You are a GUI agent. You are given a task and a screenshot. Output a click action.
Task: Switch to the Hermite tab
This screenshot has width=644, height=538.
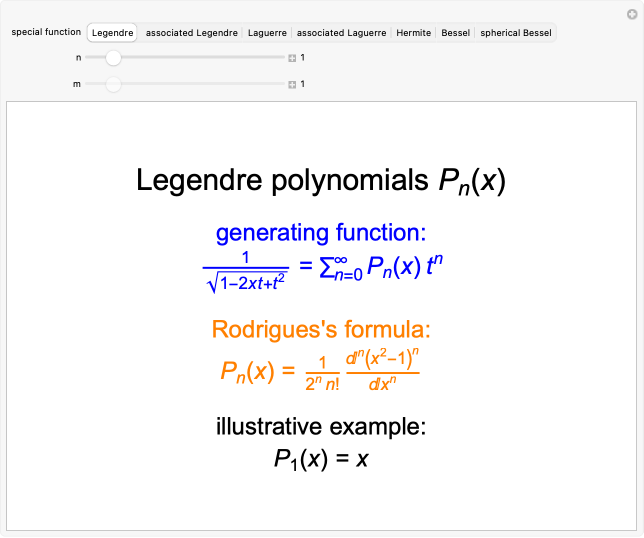[x=413, y=33]
